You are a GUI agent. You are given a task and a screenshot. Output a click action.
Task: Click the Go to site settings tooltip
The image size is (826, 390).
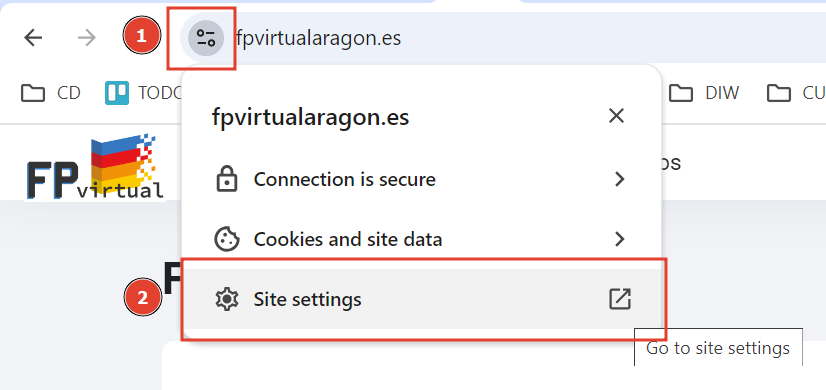point(718,348)
